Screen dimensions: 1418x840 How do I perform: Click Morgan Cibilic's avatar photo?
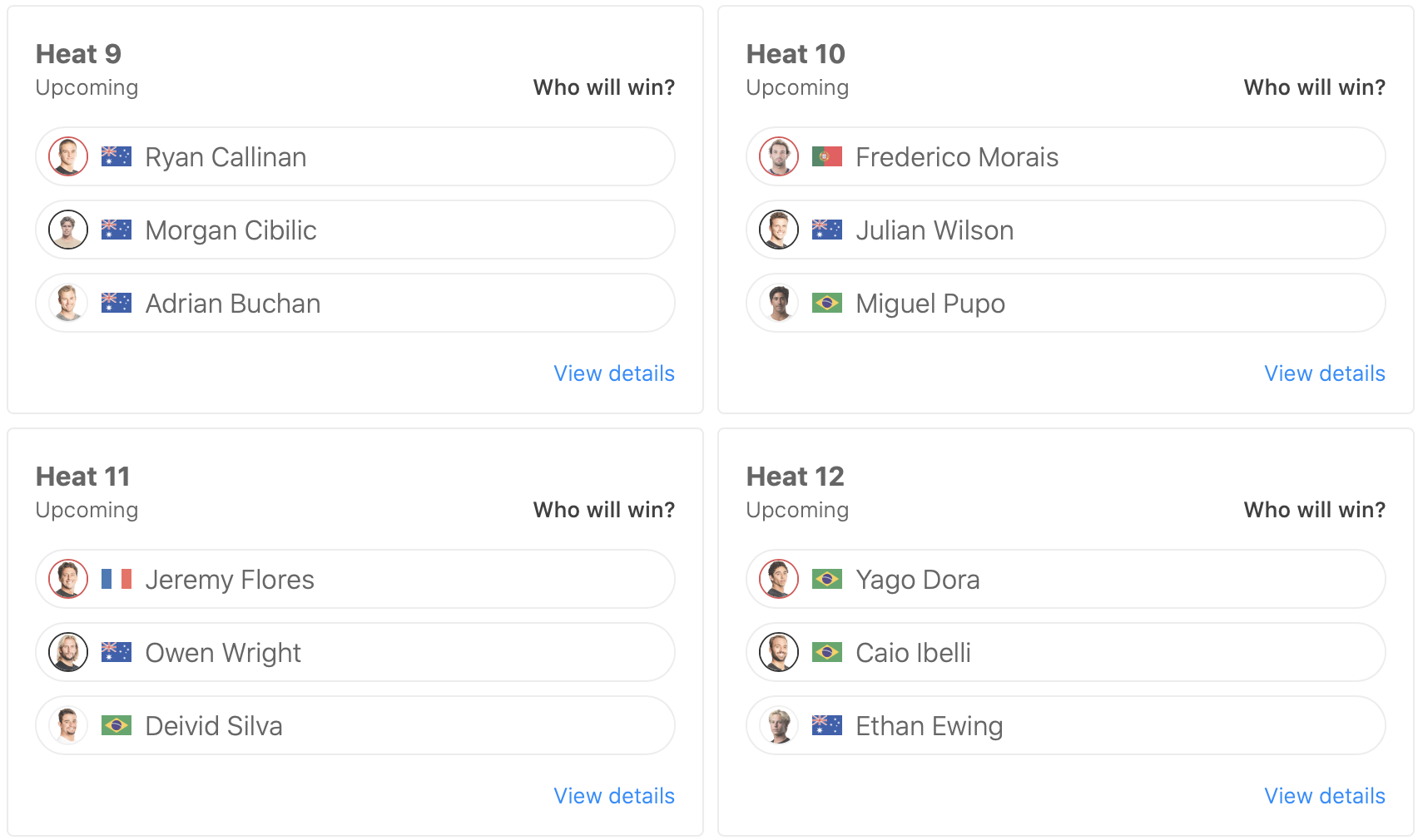point(68,230)
